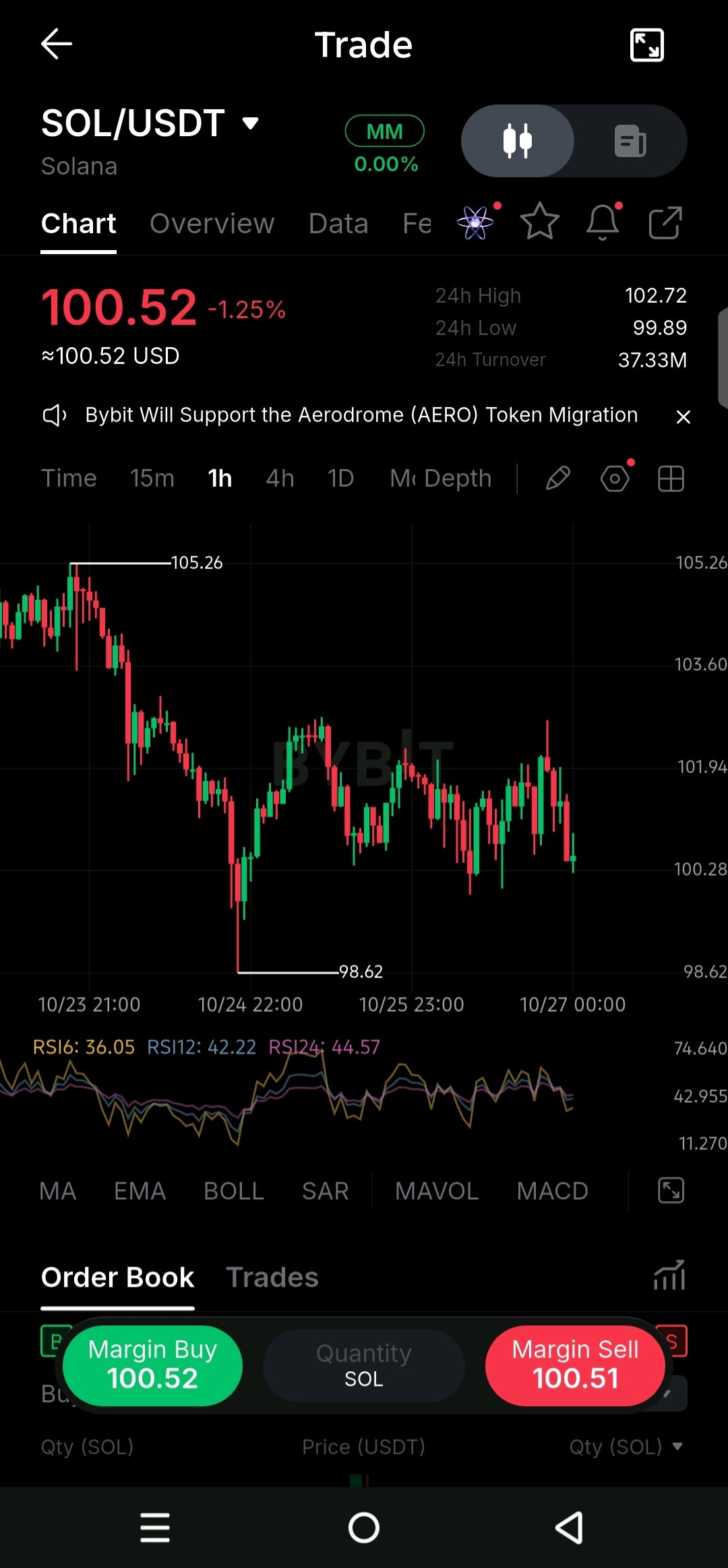
Task: Tap the Quantity SOL input field
Action: (x=364, y=1365)
